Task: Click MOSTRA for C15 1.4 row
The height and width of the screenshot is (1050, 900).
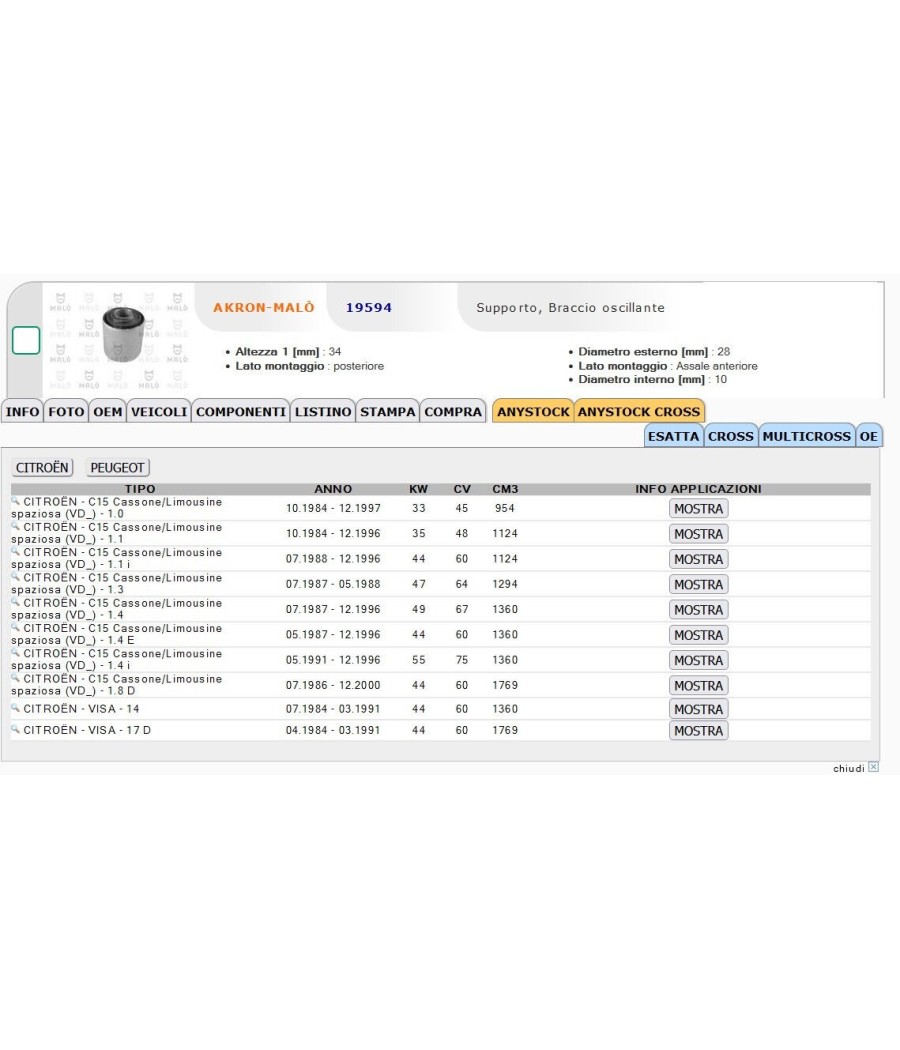Action: point(698,609)
